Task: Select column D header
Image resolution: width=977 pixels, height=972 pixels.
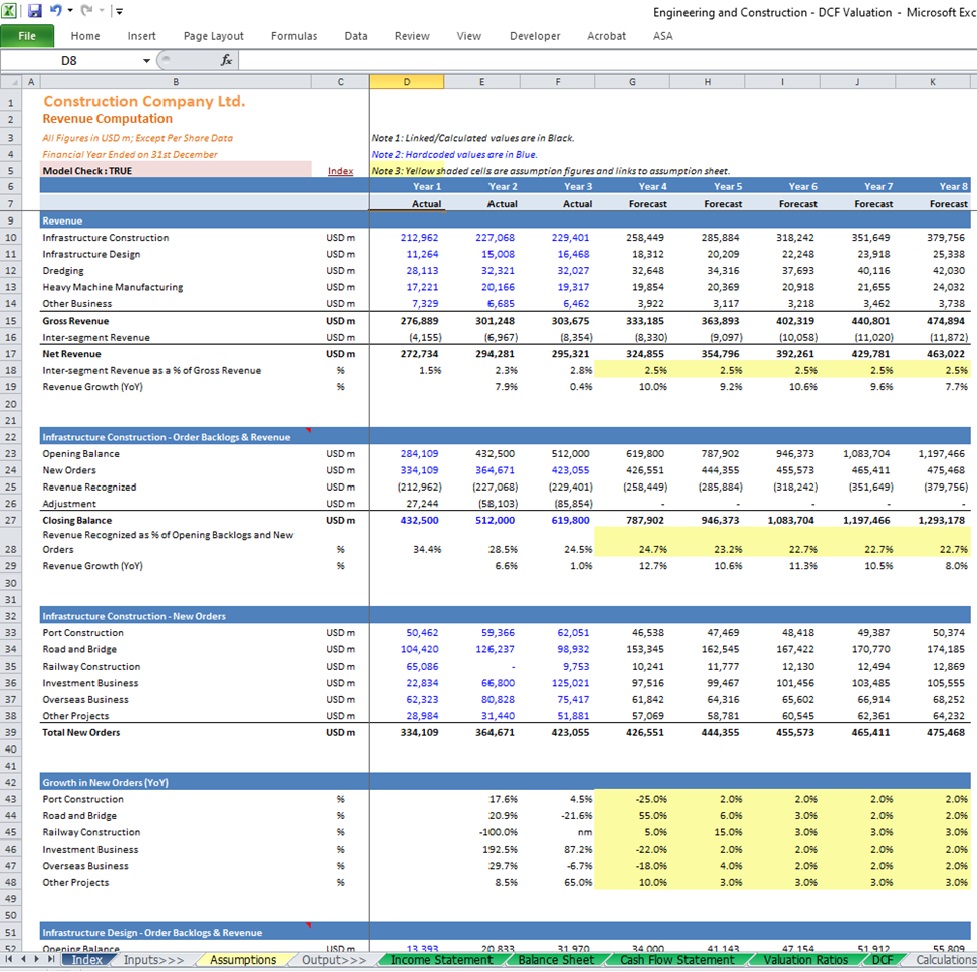Action: coord(406,82)
